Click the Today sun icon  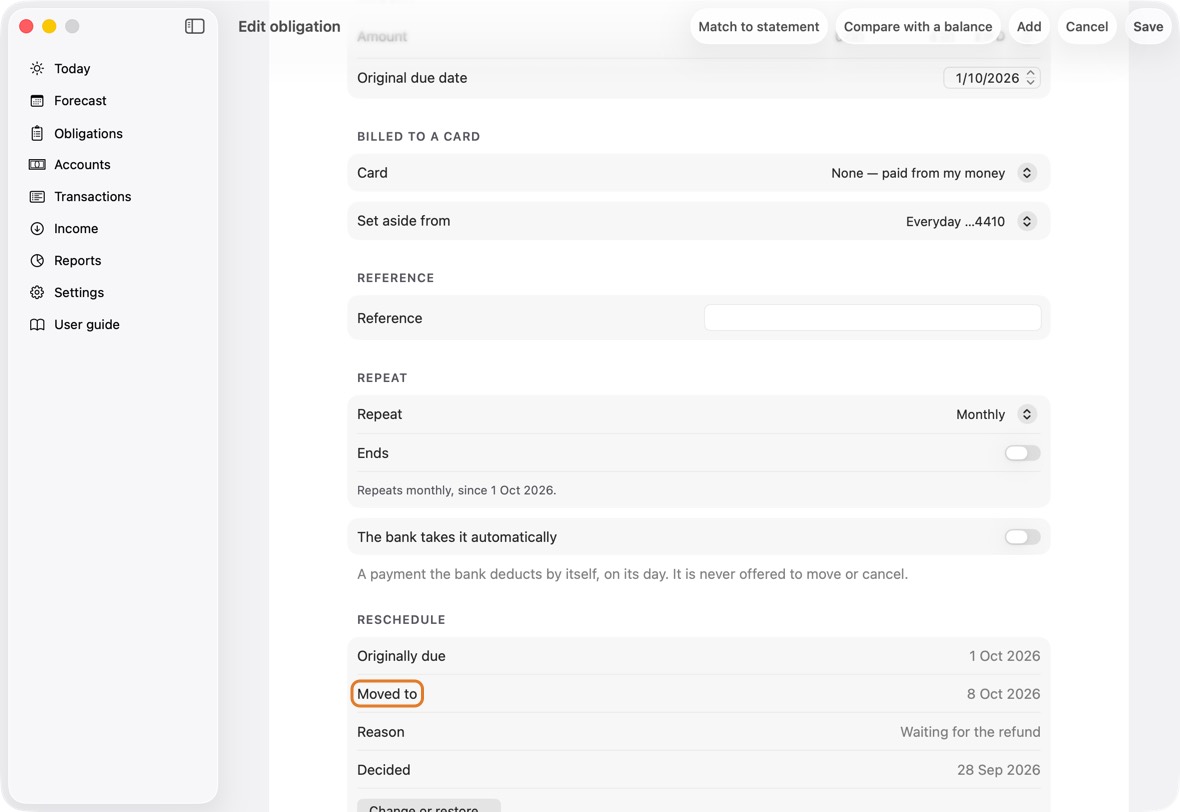coord(37,68)
